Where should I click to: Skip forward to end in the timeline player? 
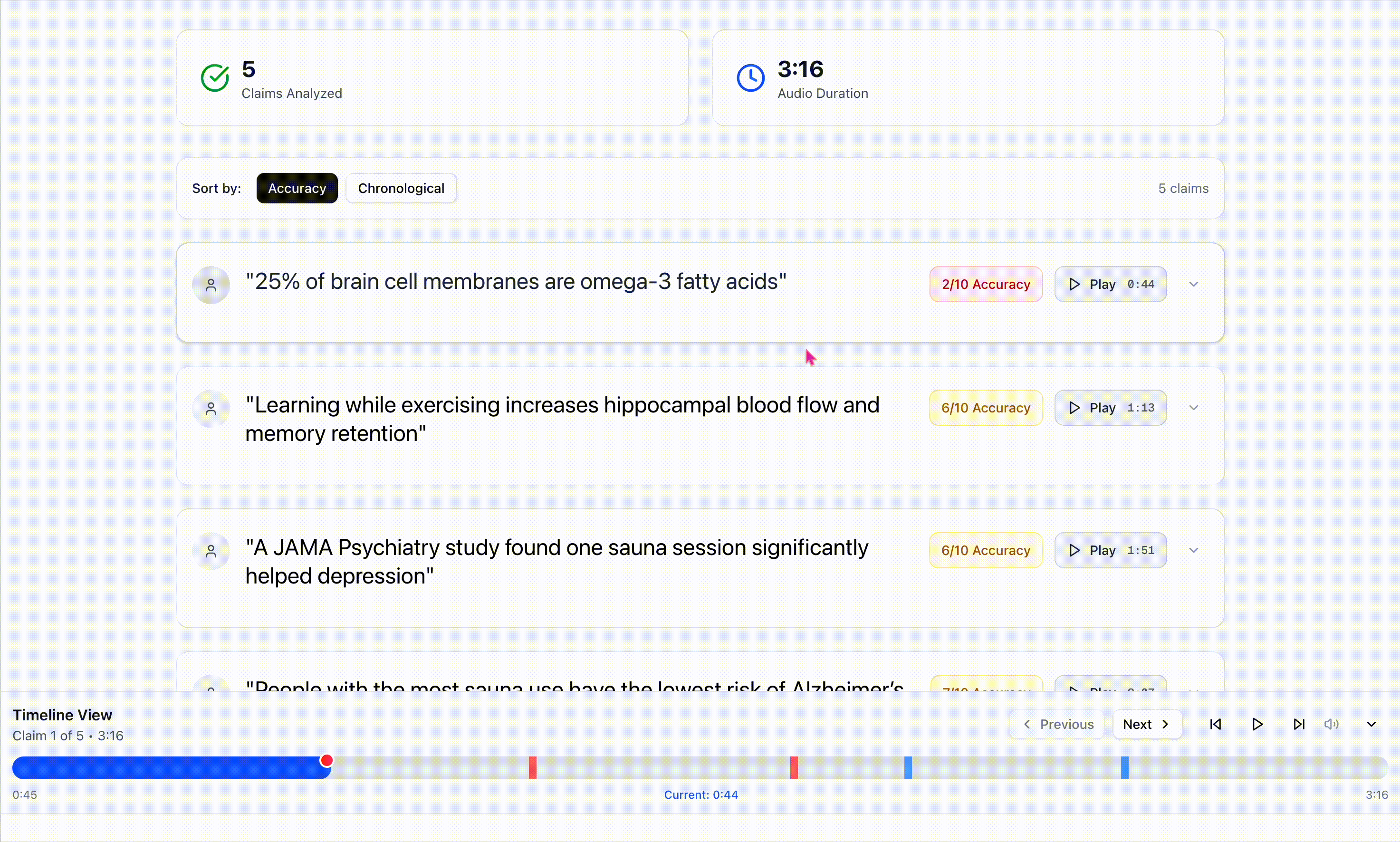click(1299, 725)
